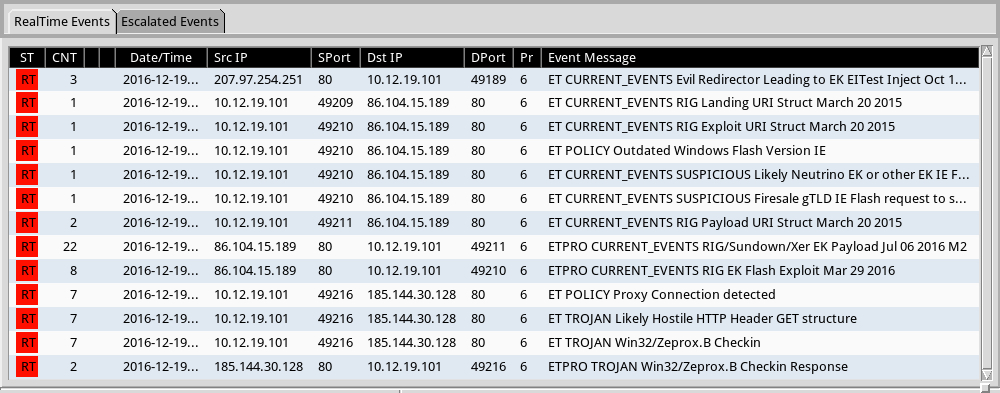Image resolution: width=1000 pixels, height=393 pixels.
Task: Select the RT status of Outdated Windows Flash row
Action: [27, 151]
